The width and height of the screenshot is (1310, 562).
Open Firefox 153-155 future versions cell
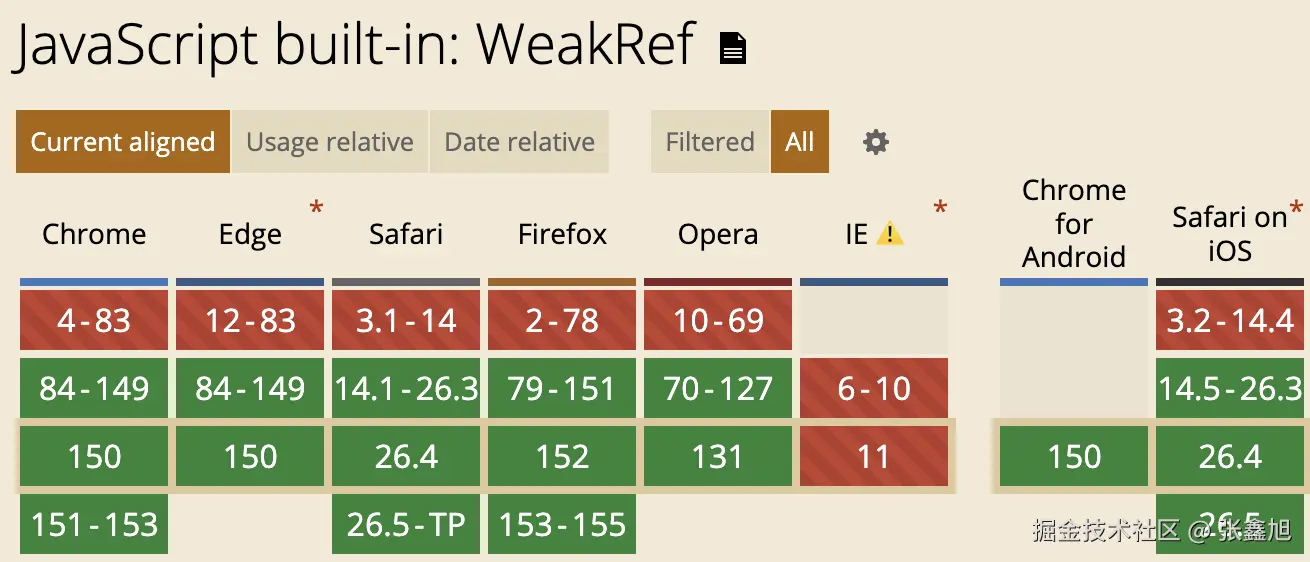pos(562,524)
